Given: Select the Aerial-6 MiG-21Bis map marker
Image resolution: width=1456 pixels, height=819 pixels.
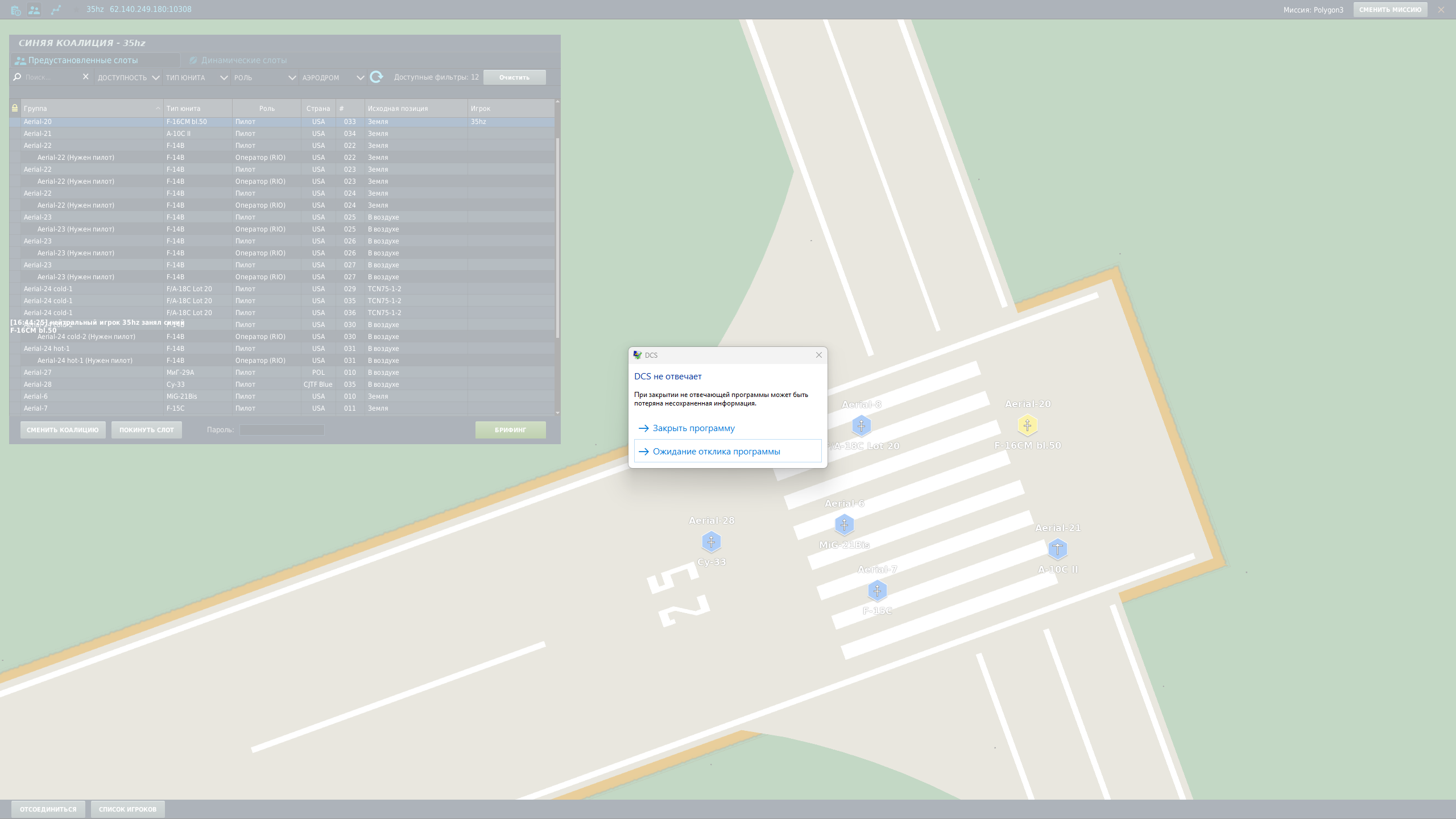Looking at the screenshot, I should click(x=844, y=524).
